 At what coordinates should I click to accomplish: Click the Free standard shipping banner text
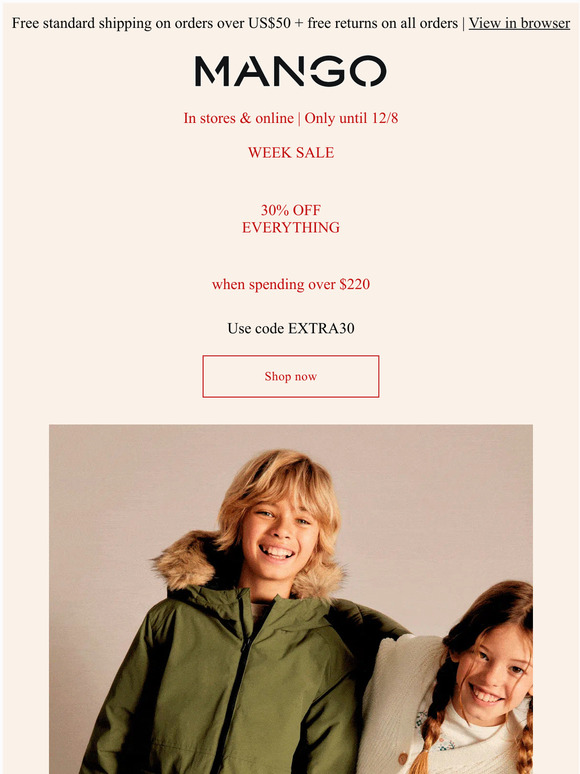[x=151, y=23]
